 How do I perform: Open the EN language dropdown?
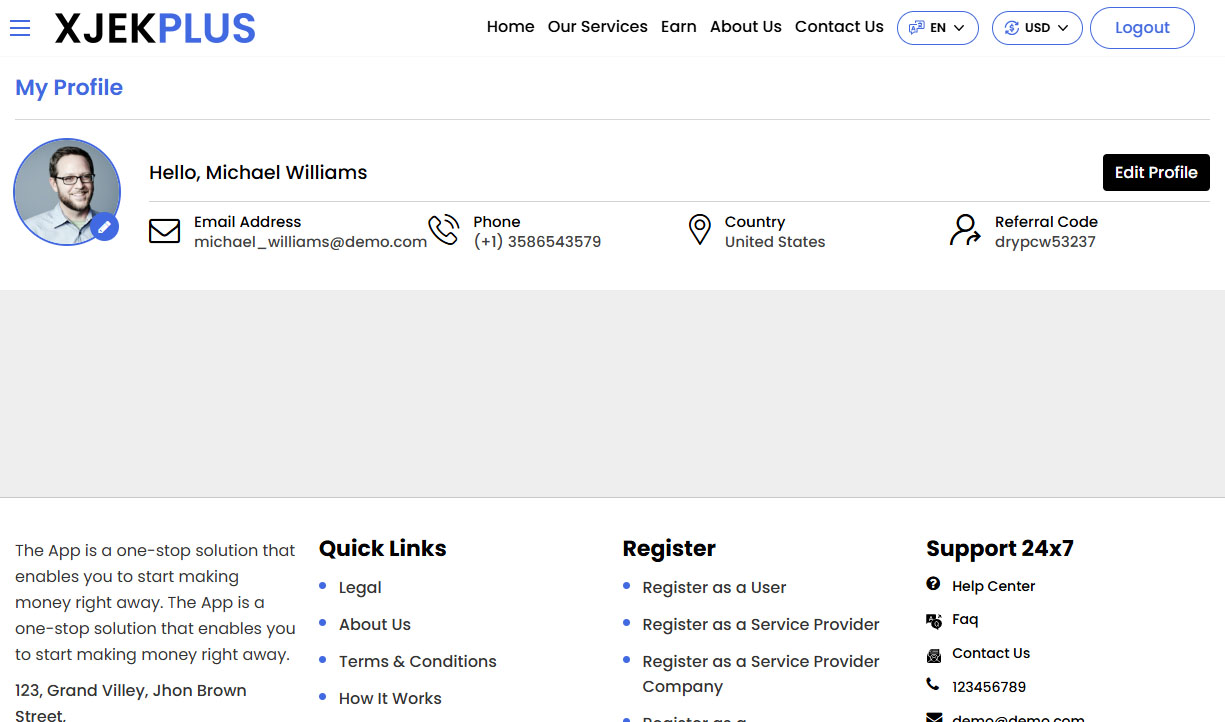[937, 27]
